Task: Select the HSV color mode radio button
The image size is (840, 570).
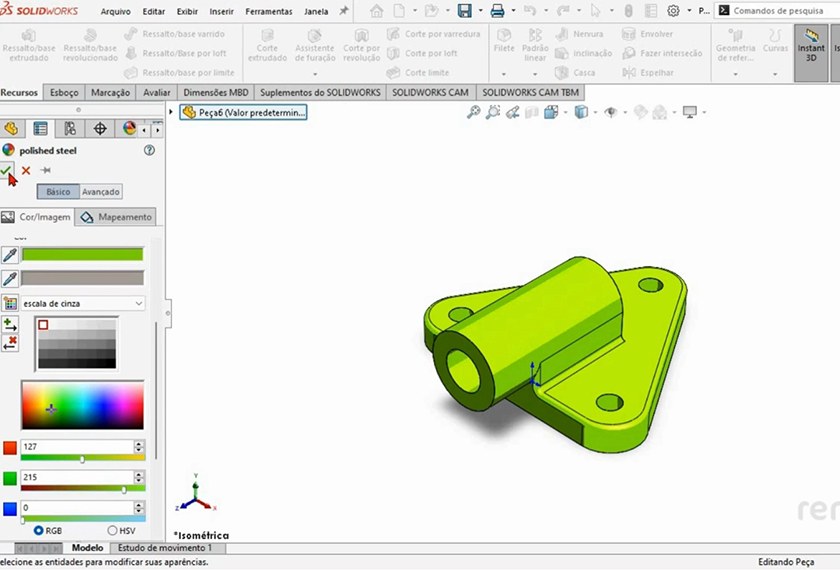Action: point(112,530)
